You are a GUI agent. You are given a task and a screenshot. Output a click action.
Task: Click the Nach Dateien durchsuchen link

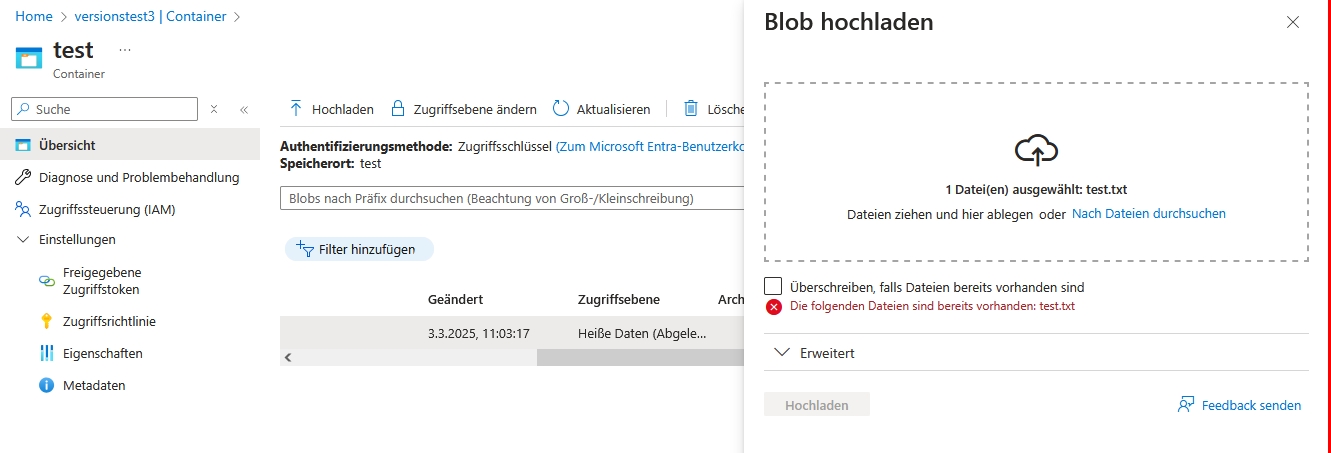point(1148,213)
